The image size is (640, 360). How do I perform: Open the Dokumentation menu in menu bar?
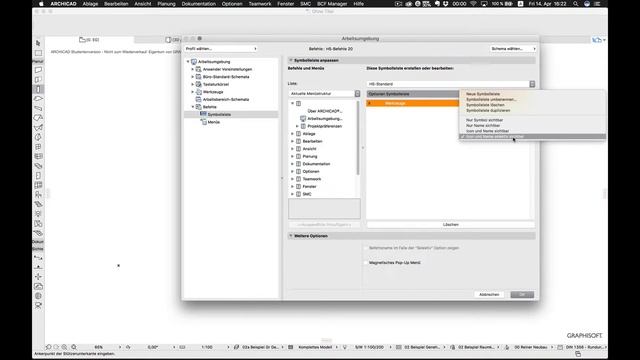199,4
